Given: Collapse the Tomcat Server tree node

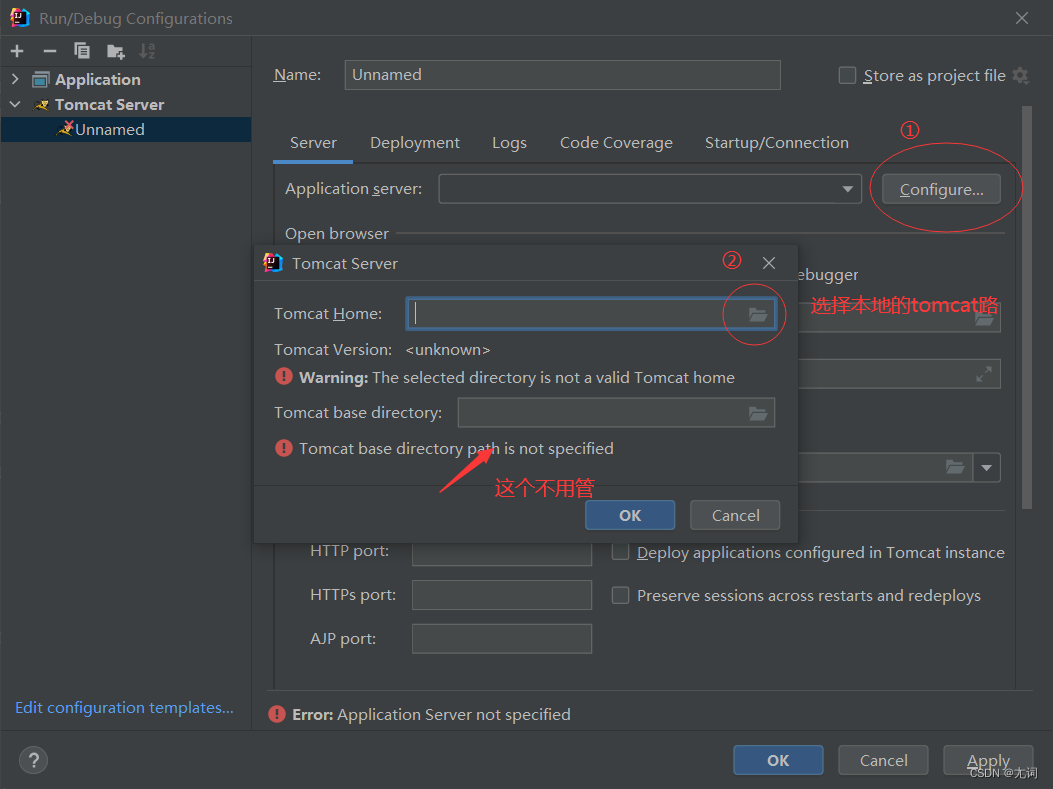Looking at the screenshot, I should pos(15,105).
